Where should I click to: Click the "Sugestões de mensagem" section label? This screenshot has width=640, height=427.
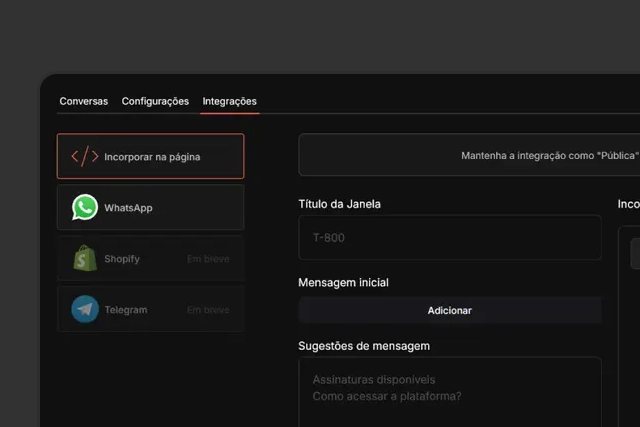tap(364, 346)
